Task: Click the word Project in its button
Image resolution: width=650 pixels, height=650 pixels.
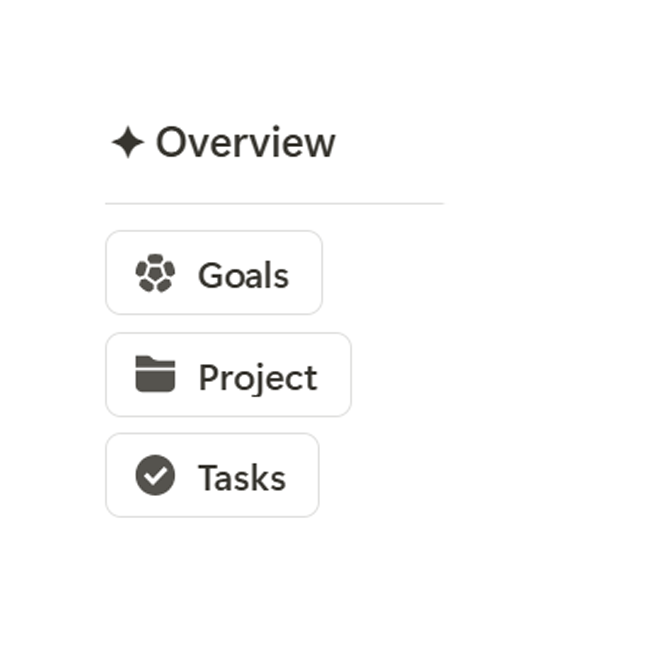Action: [x=258, y=377]
